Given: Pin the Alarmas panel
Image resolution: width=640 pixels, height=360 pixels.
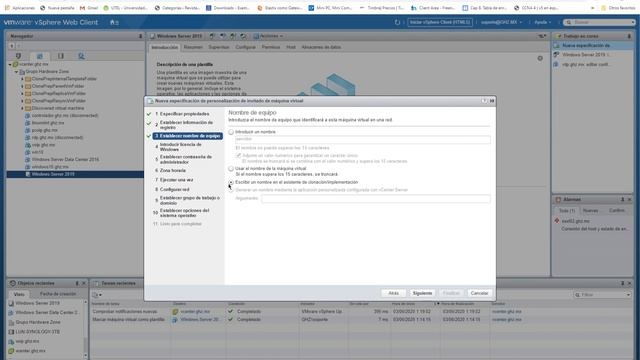Looking at the screenshot, I should tap(622, 200).
